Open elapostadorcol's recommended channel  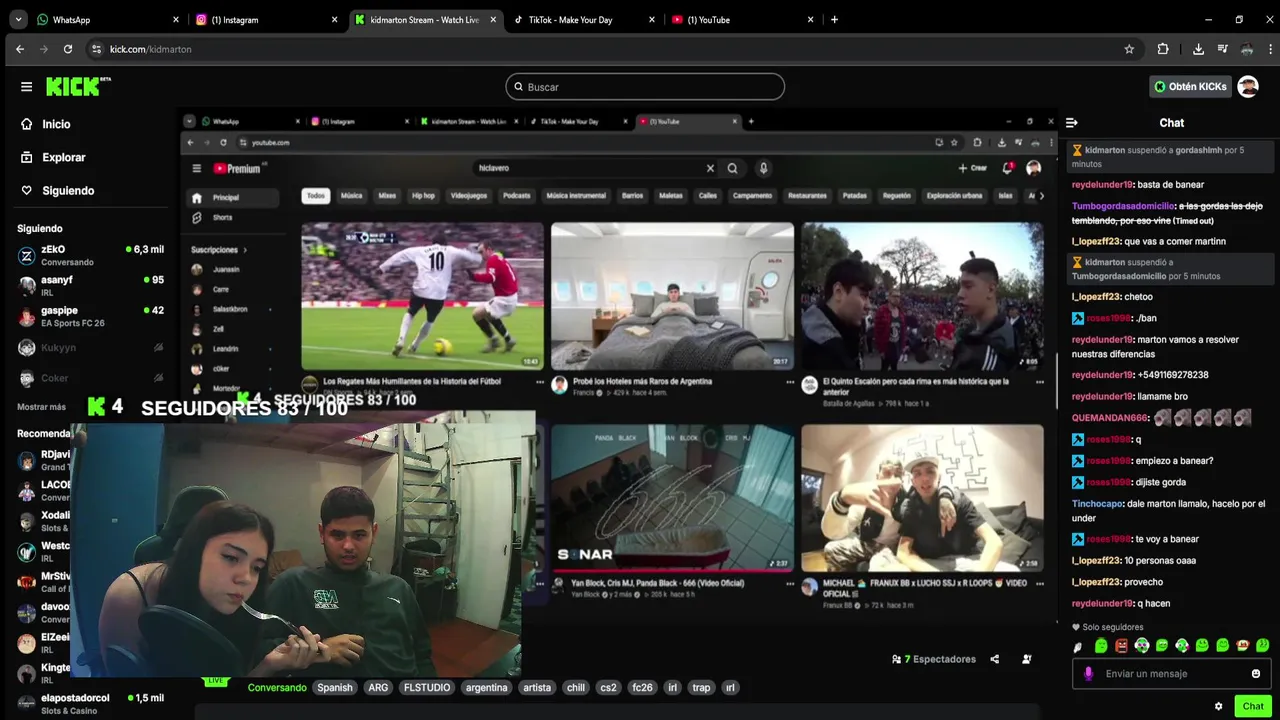point(90,704)
